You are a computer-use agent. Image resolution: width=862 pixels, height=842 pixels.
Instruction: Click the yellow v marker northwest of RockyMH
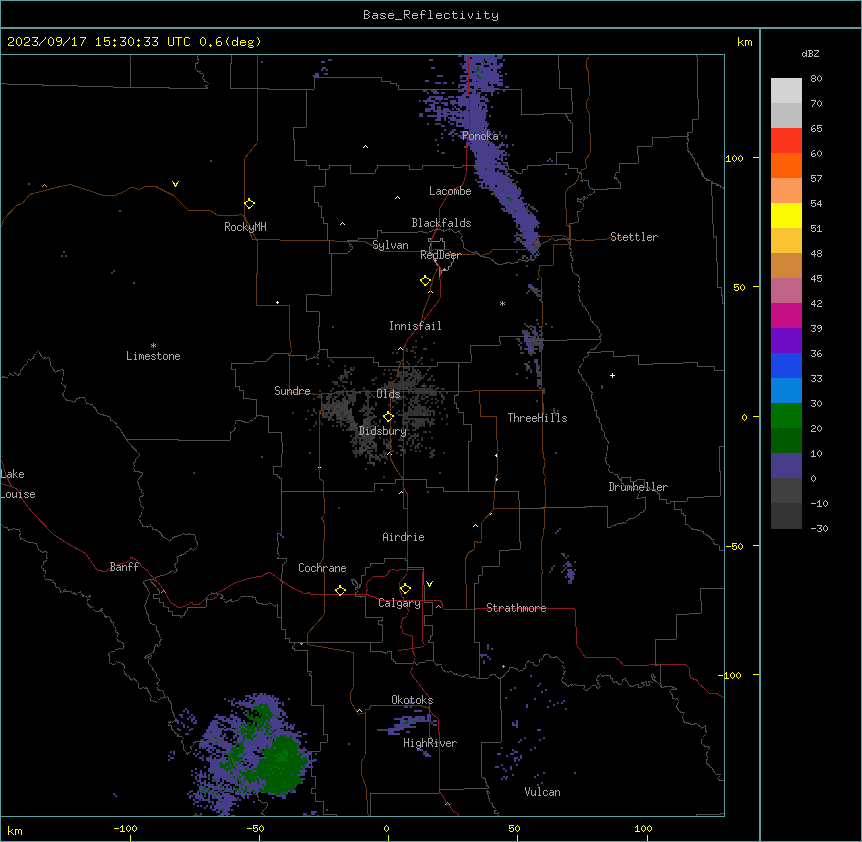175,184
